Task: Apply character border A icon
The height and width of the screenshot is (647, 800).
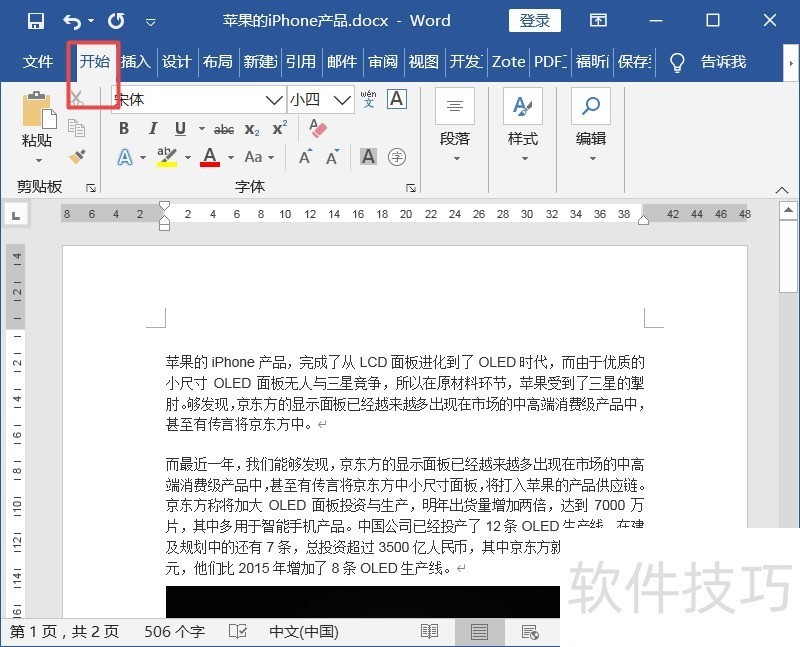Action: (x=397, y=99)
